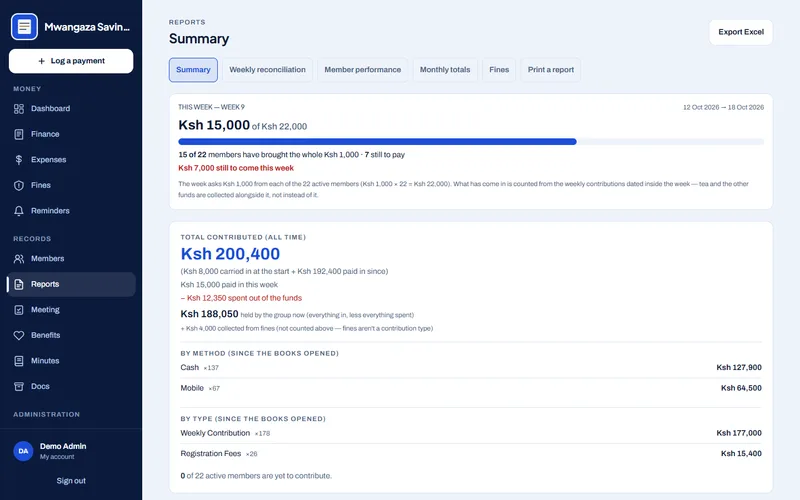Click the Ksh 127,900 cash amount

739,367
